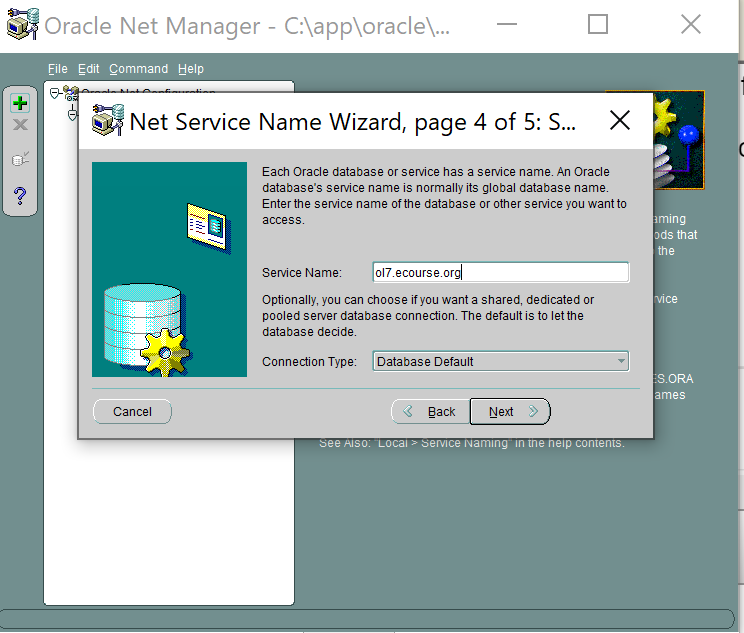The image size is (744, 633).
Task: Open the Edit menu
Action: pyautogui.click(x=89, y=69)
